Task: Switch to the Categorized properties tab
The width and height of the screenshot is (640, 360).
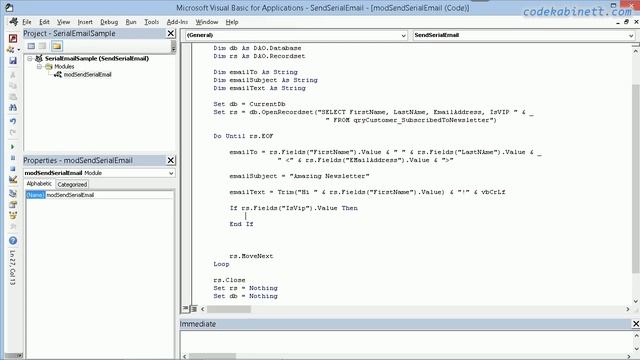Action: (x=72, y=184)
